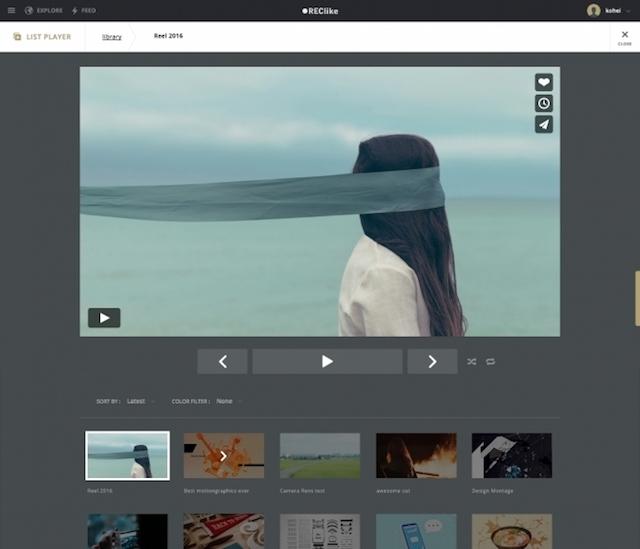
Task: Click the REClike logo
Action: tap(320, 11)
